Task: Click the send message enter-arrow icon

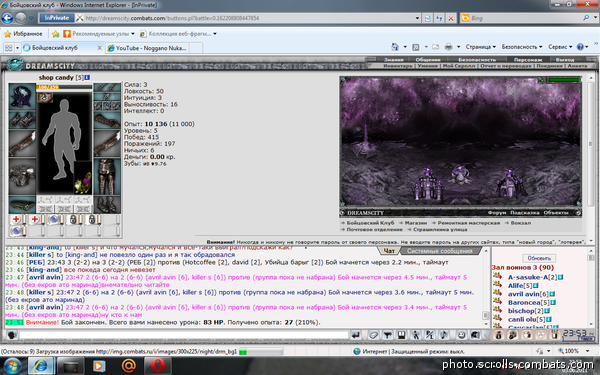Action: click(x=355, y=335)
